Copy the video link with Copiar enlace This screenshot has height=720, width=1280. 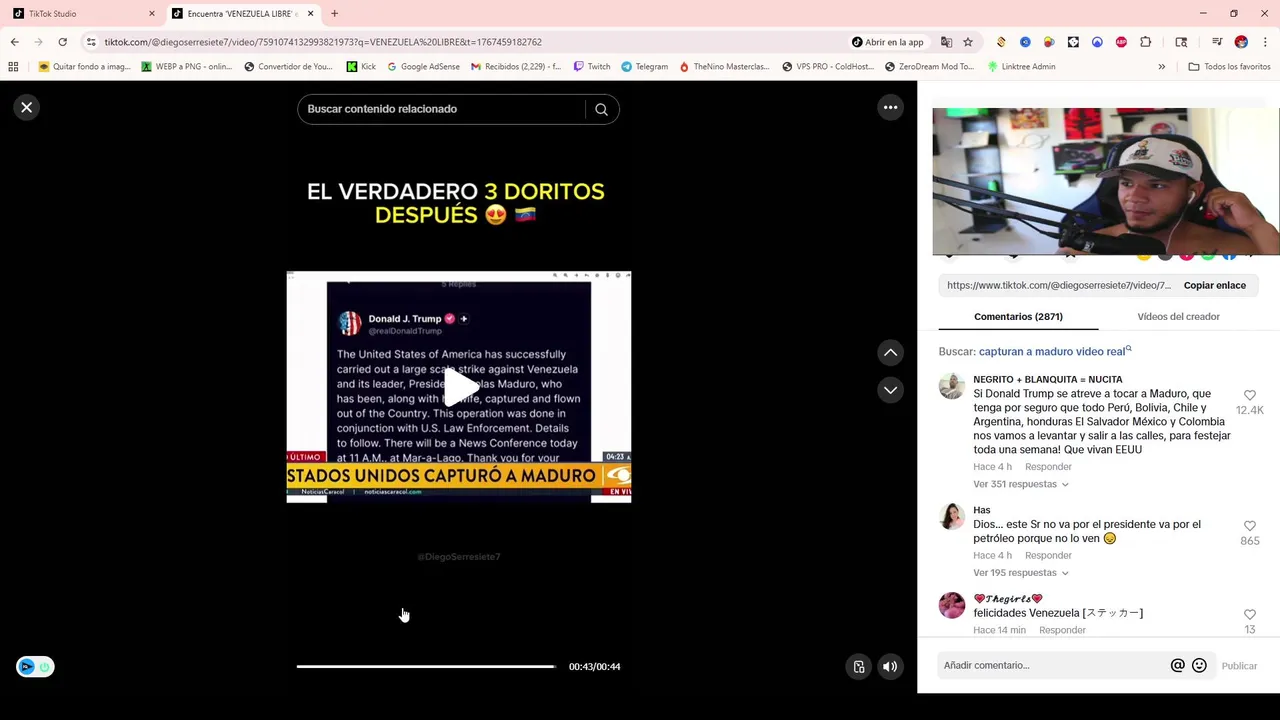point(1214,285)
